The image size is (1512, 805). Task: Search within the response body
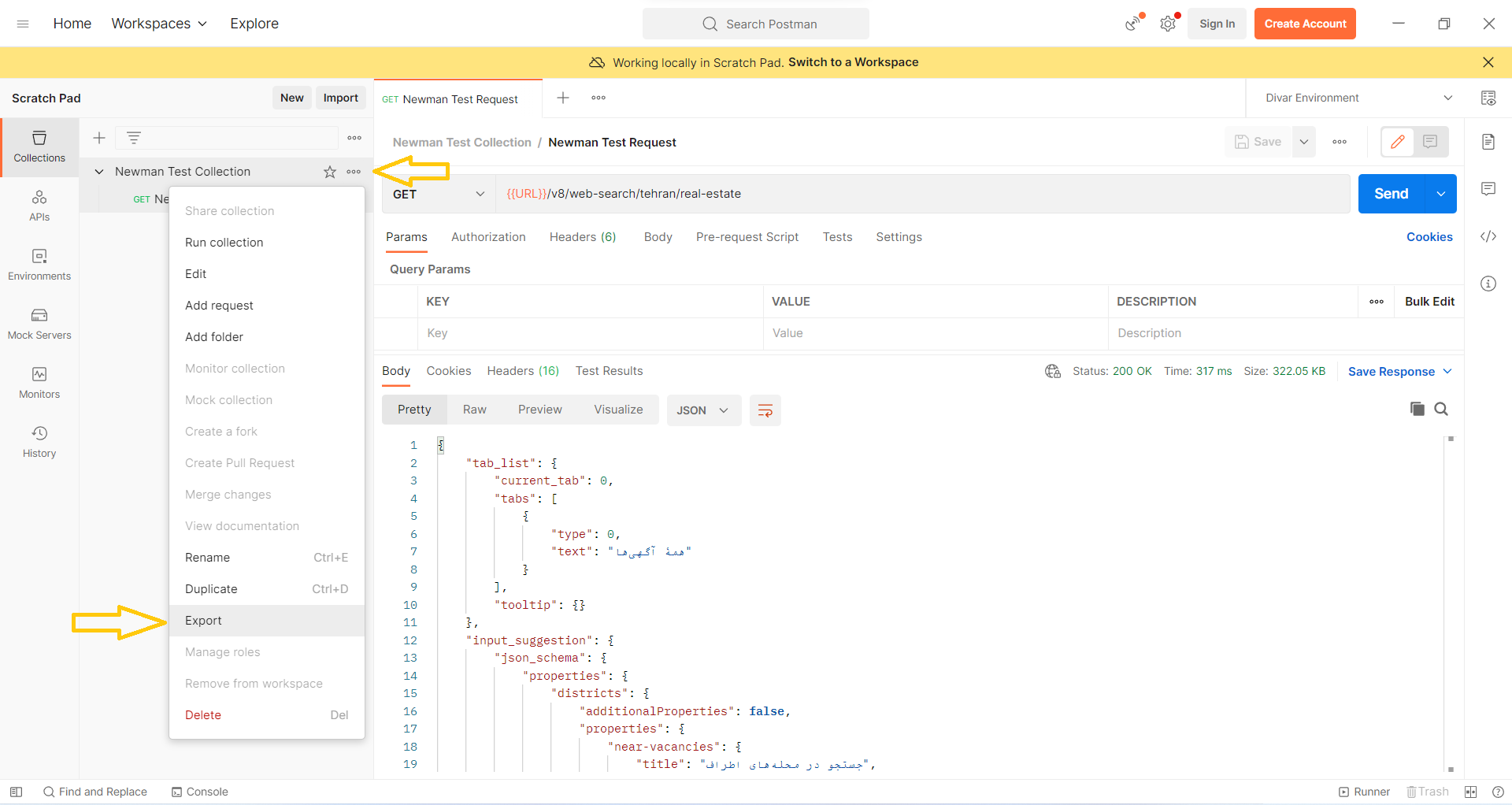pos(1441,409)
